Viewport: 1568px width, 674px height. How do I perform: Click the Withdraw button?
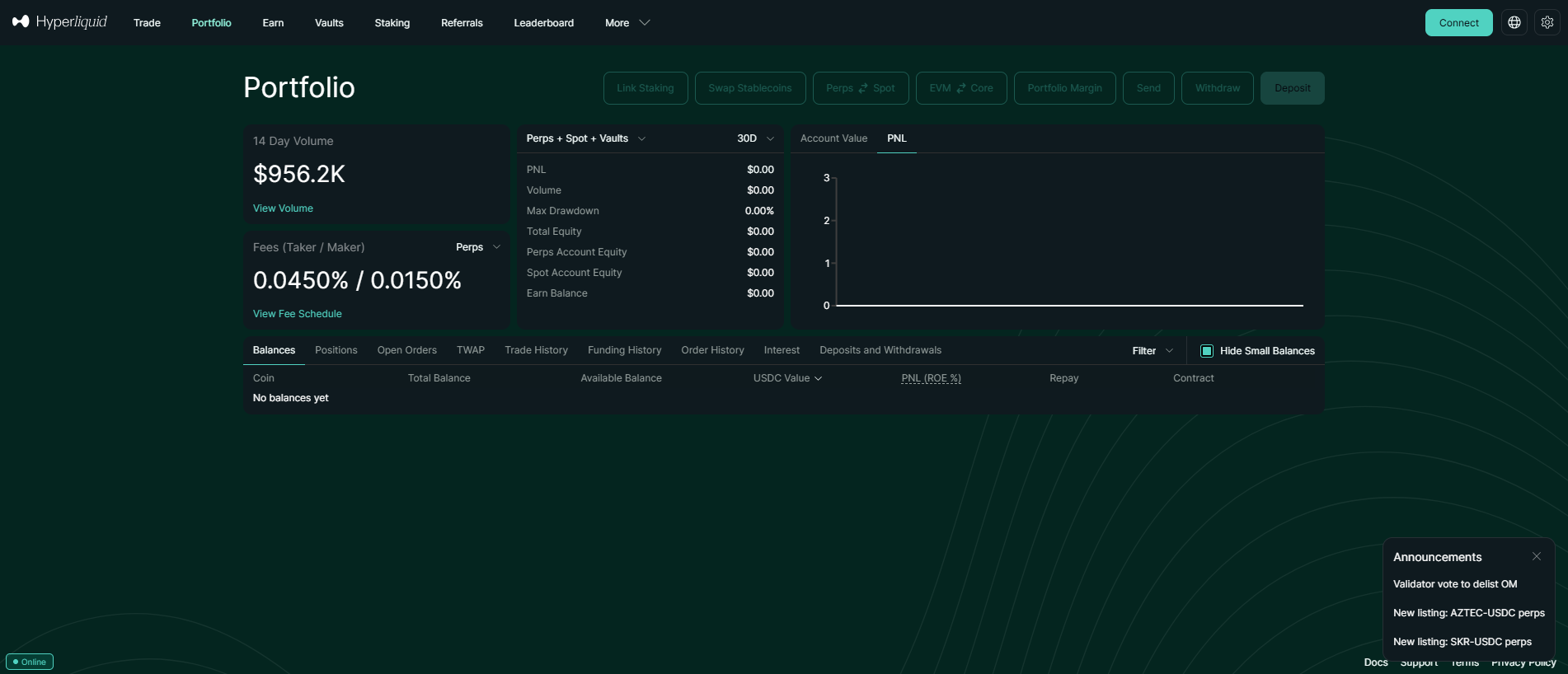click(x=1218, y=88)
